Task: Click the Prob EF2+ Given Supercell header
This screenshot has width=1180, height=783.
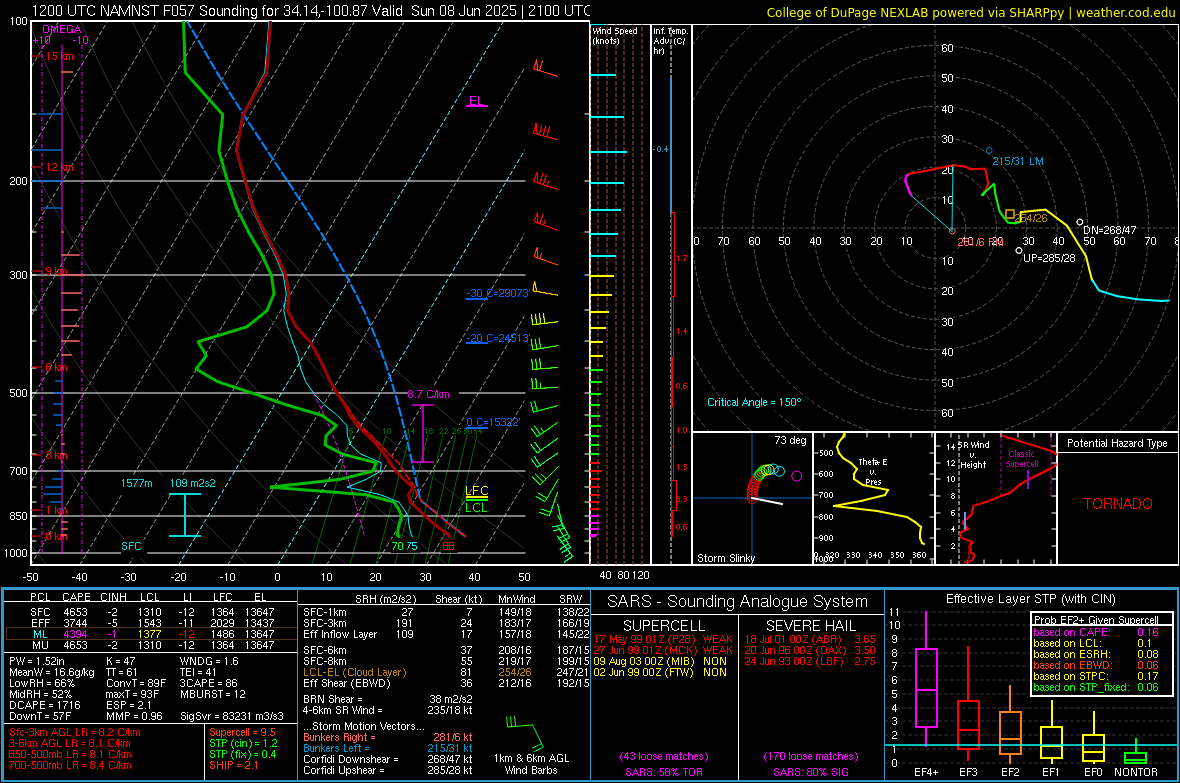Action: pos(1096,620)
